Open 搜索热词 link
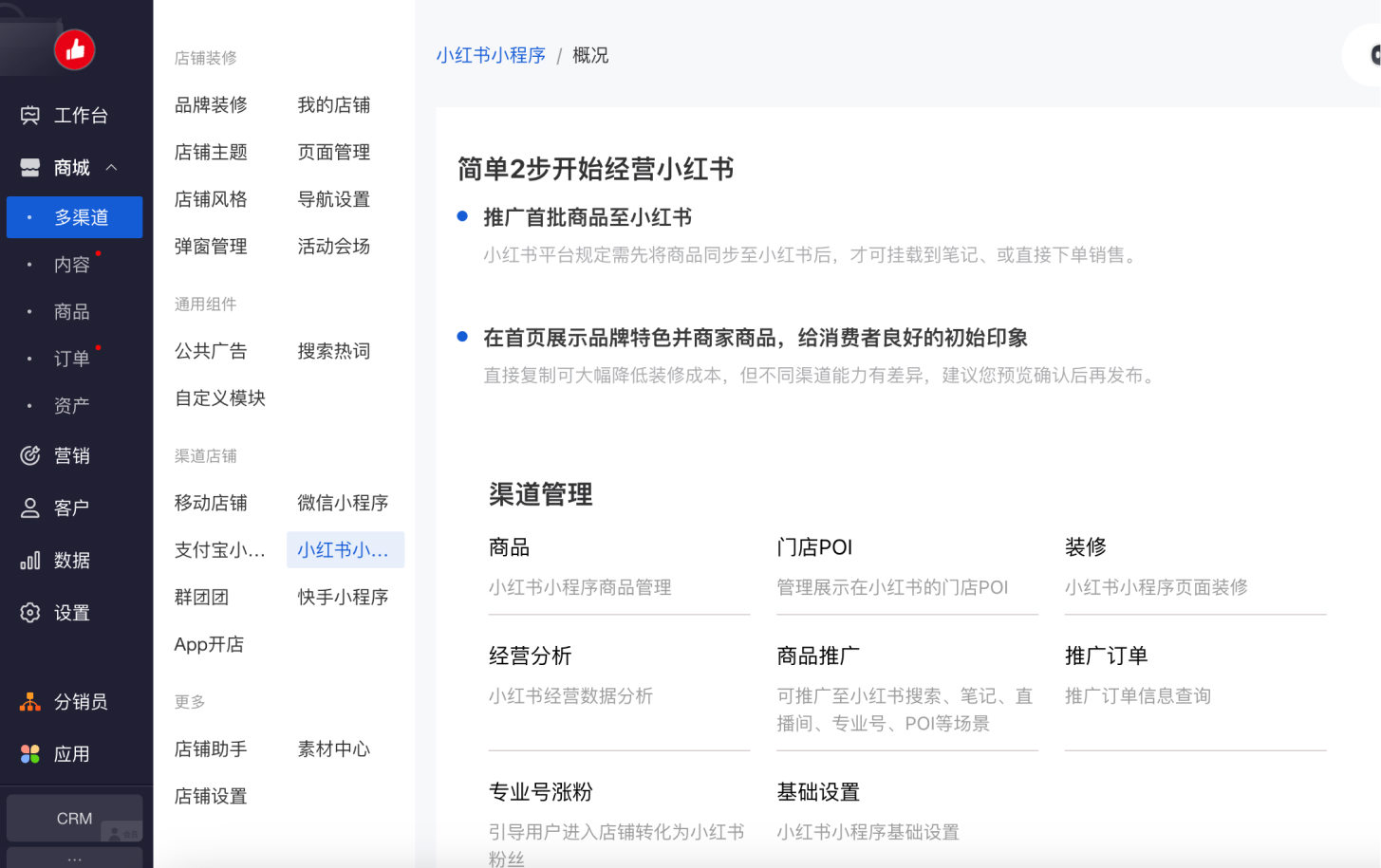1381x868 pixels. point(334,351)
